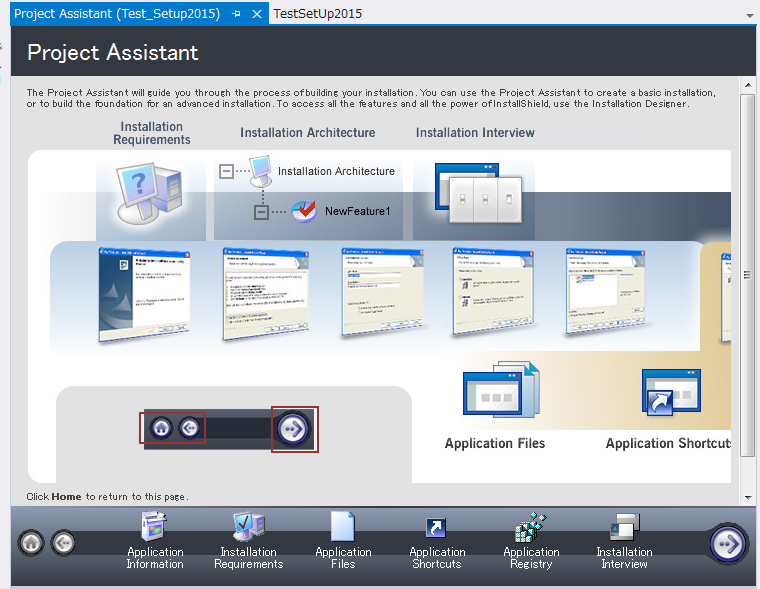
Task: Click the NewFeature1 label in tree
Action: click(x=358, y=211)
